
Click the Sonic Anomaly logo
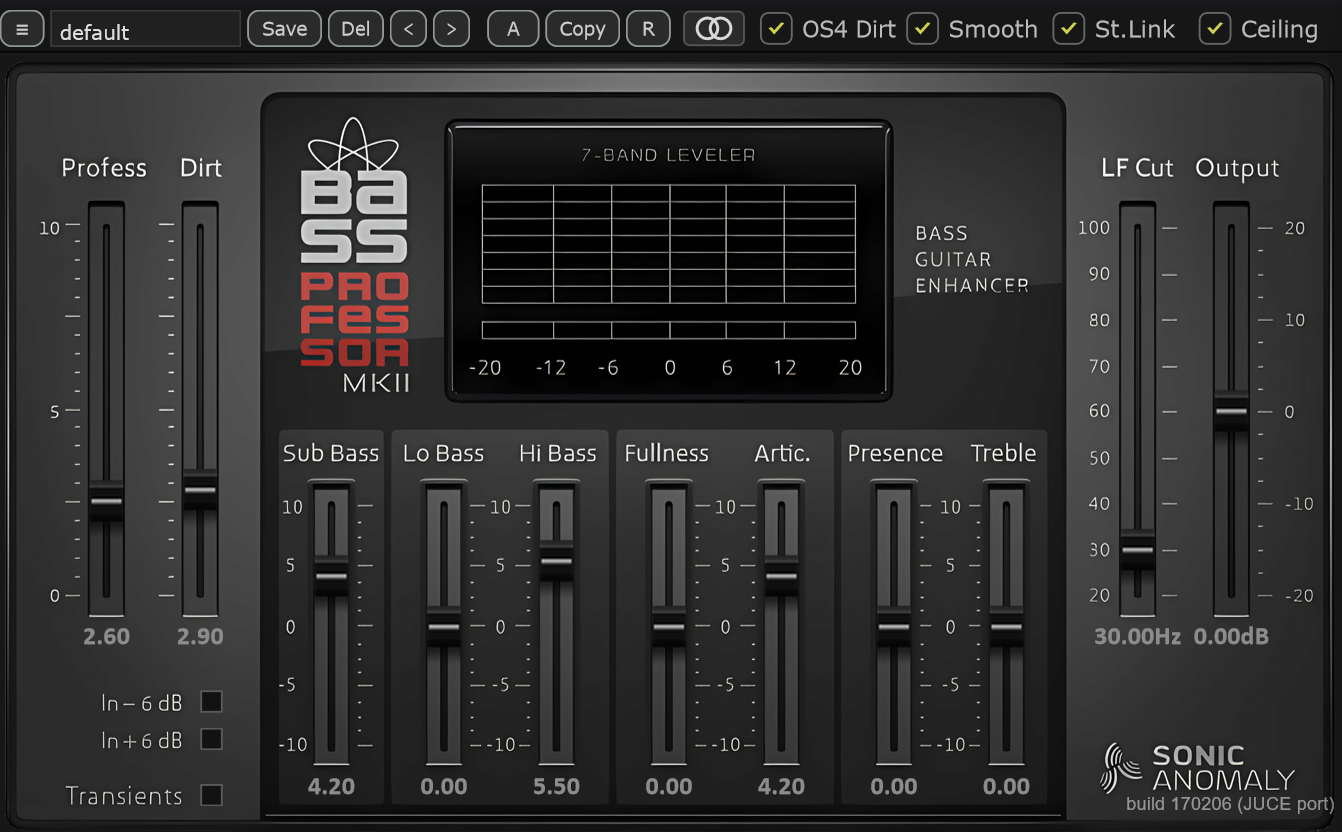click(x=1197, y=768)
